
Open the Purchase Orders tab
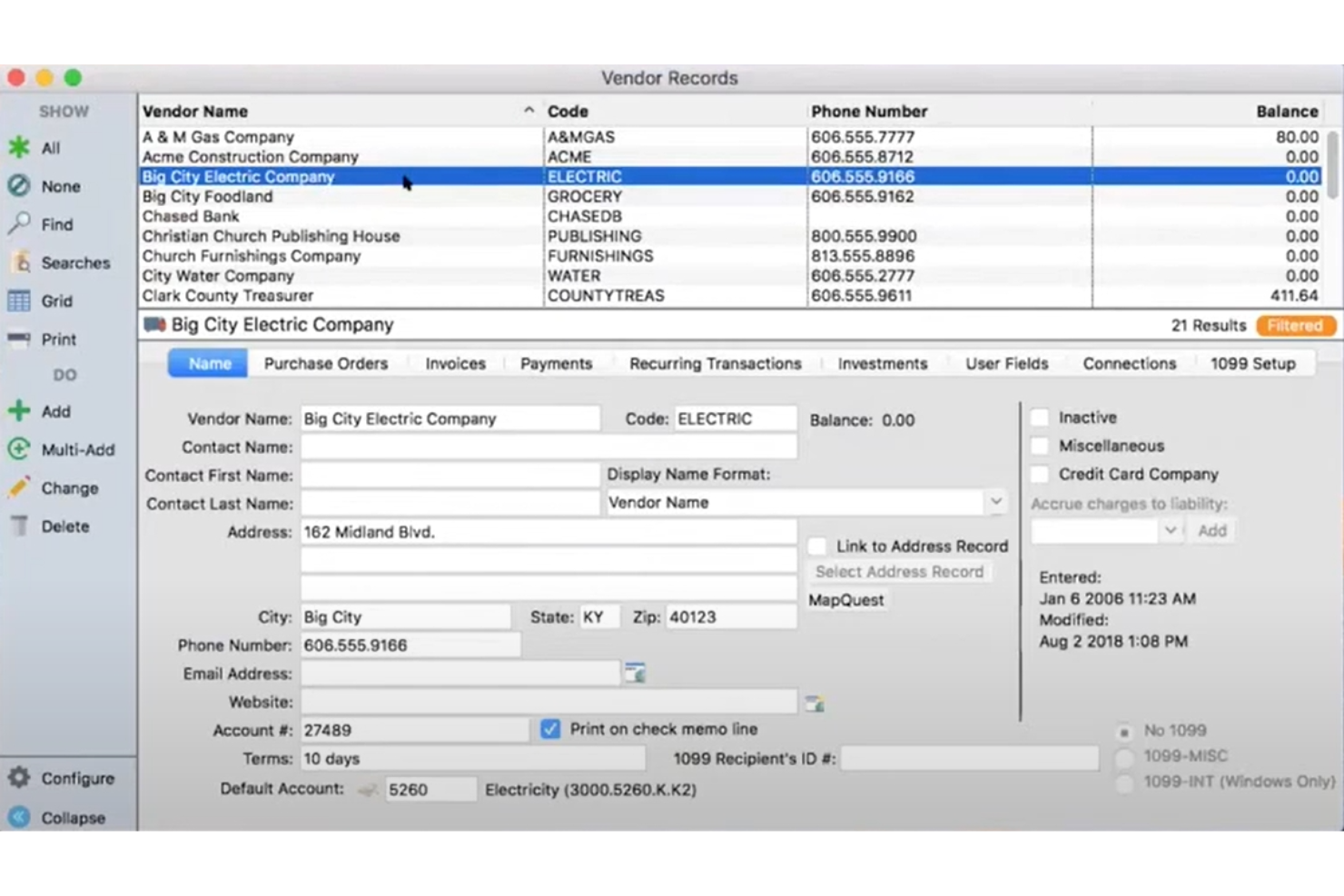click(x=326, y=363)
